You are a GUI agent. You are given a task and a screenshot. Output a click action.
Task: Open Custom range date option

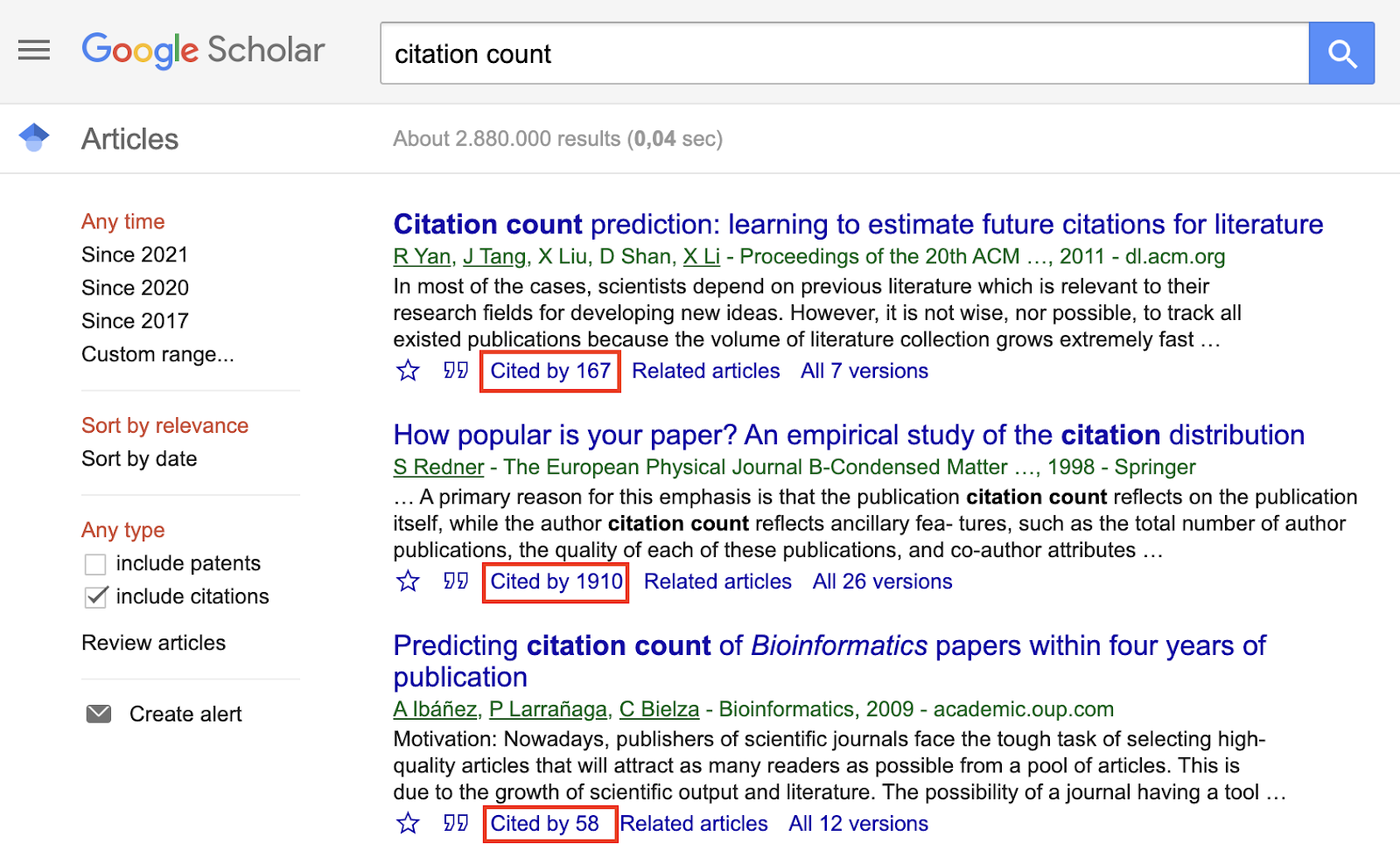(157, 354)
